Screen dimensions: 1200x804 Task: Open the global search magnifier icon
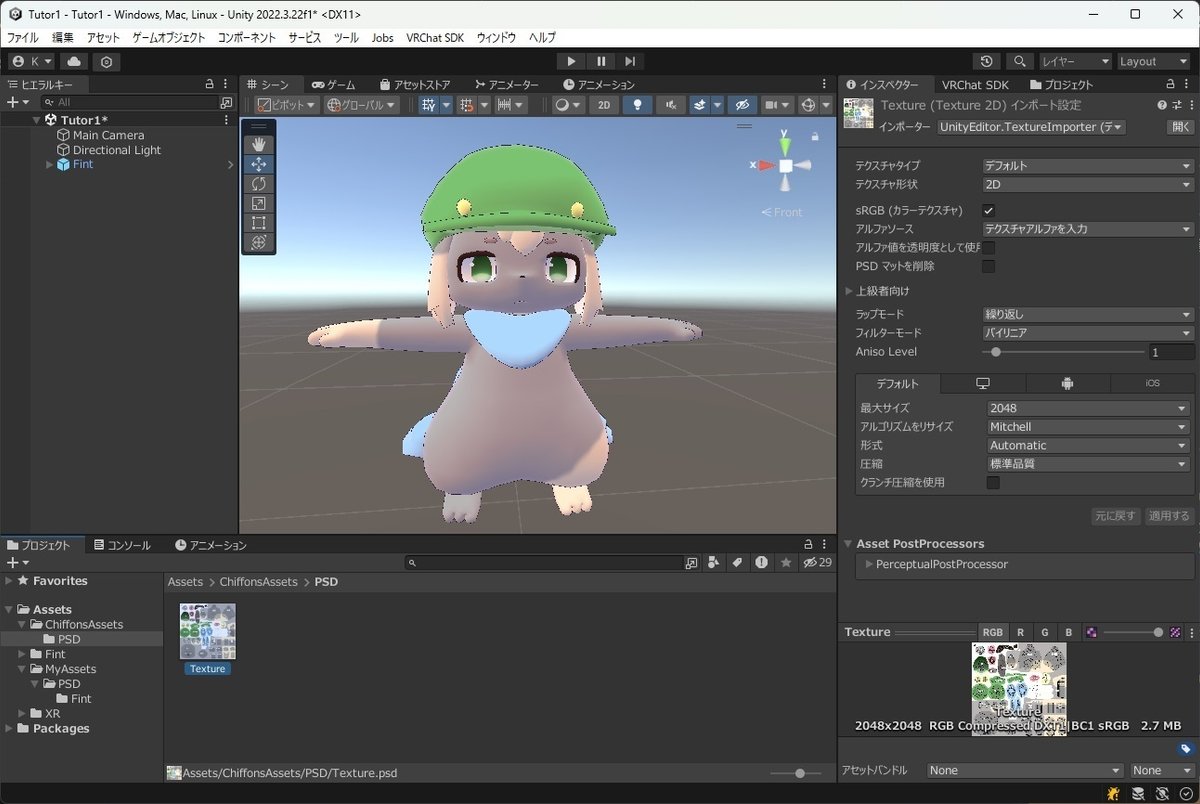click(x=1019, y=61)
